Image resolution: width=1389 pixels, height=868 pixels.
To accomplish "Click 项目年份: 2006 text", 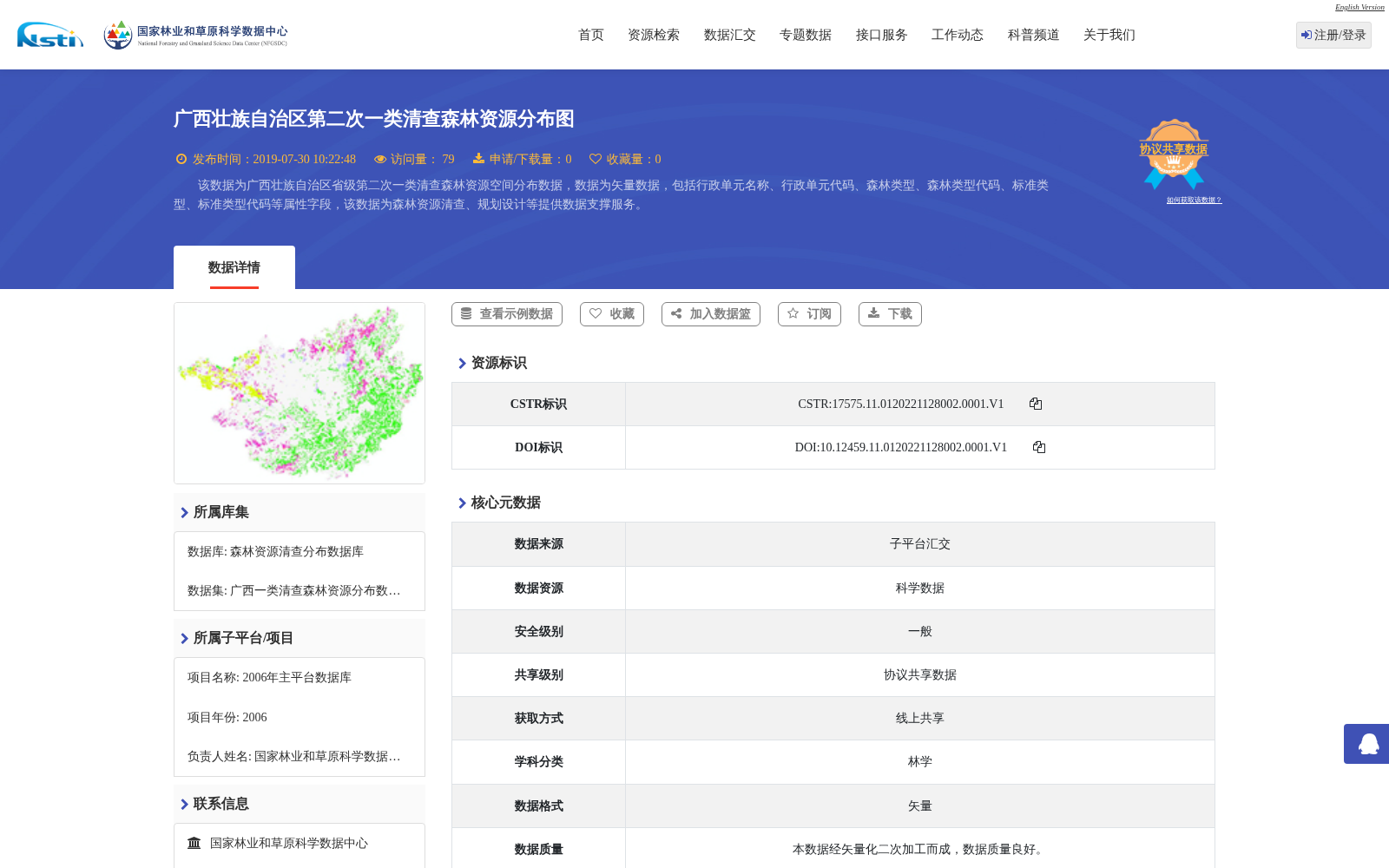I will tap(227, 717).
